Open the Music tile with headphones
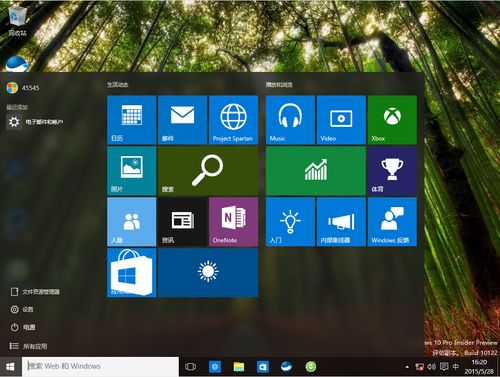500x377 pixels. pos(290,120)
